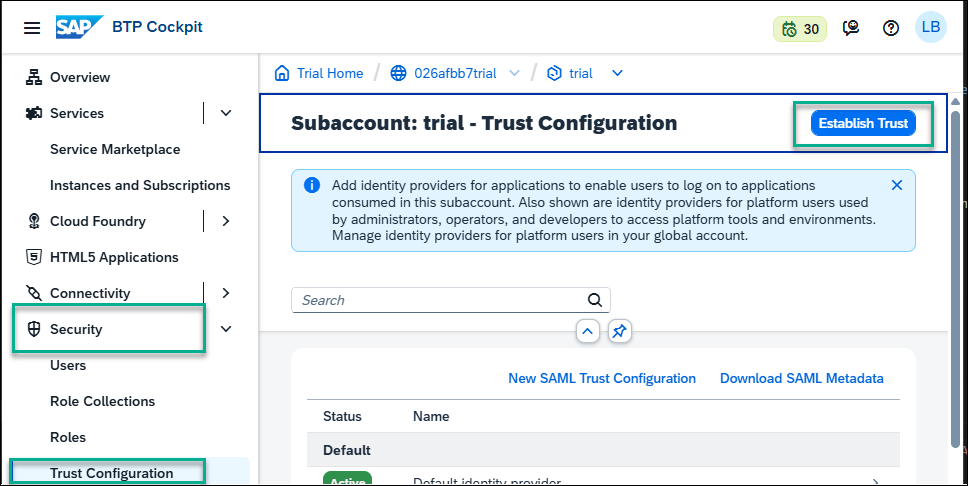Close the information message strip

click(x=897, y=185)
